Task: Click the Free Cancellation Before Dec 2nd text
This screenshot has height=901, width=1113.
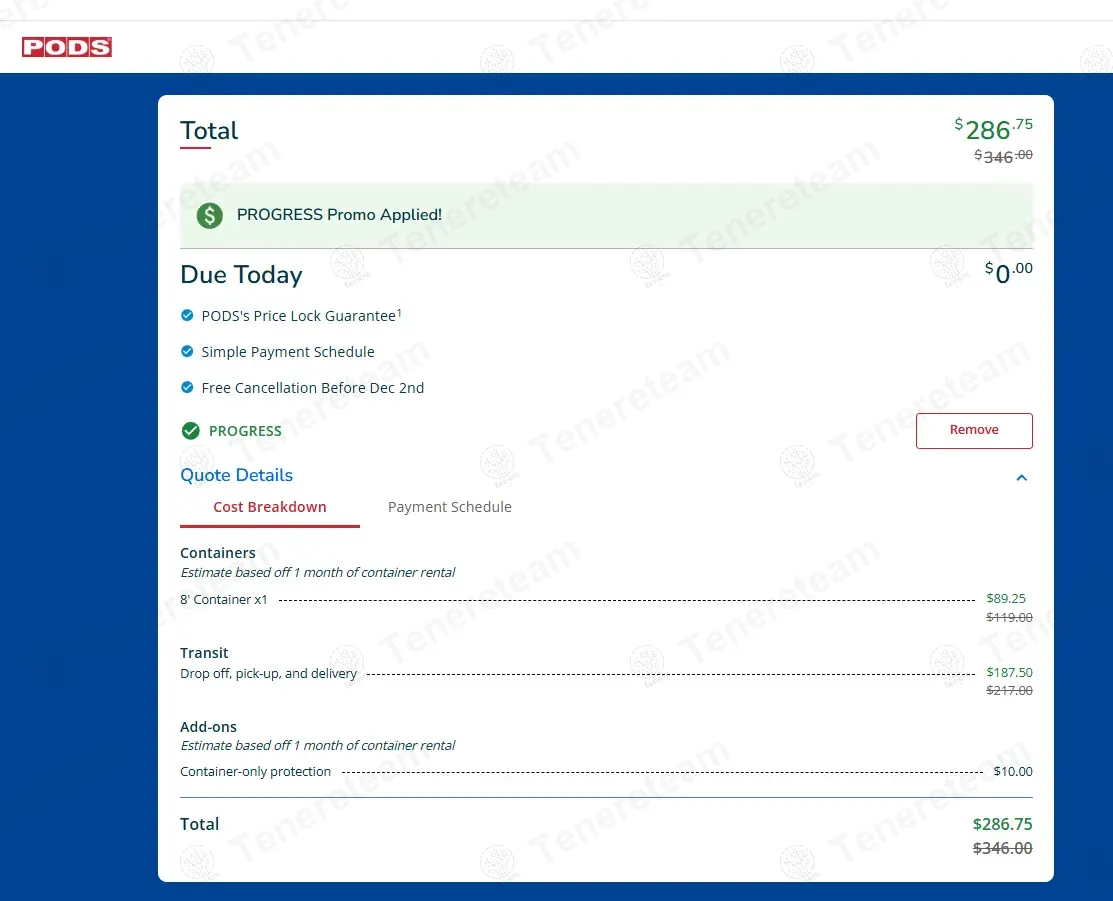Action: 312,388
